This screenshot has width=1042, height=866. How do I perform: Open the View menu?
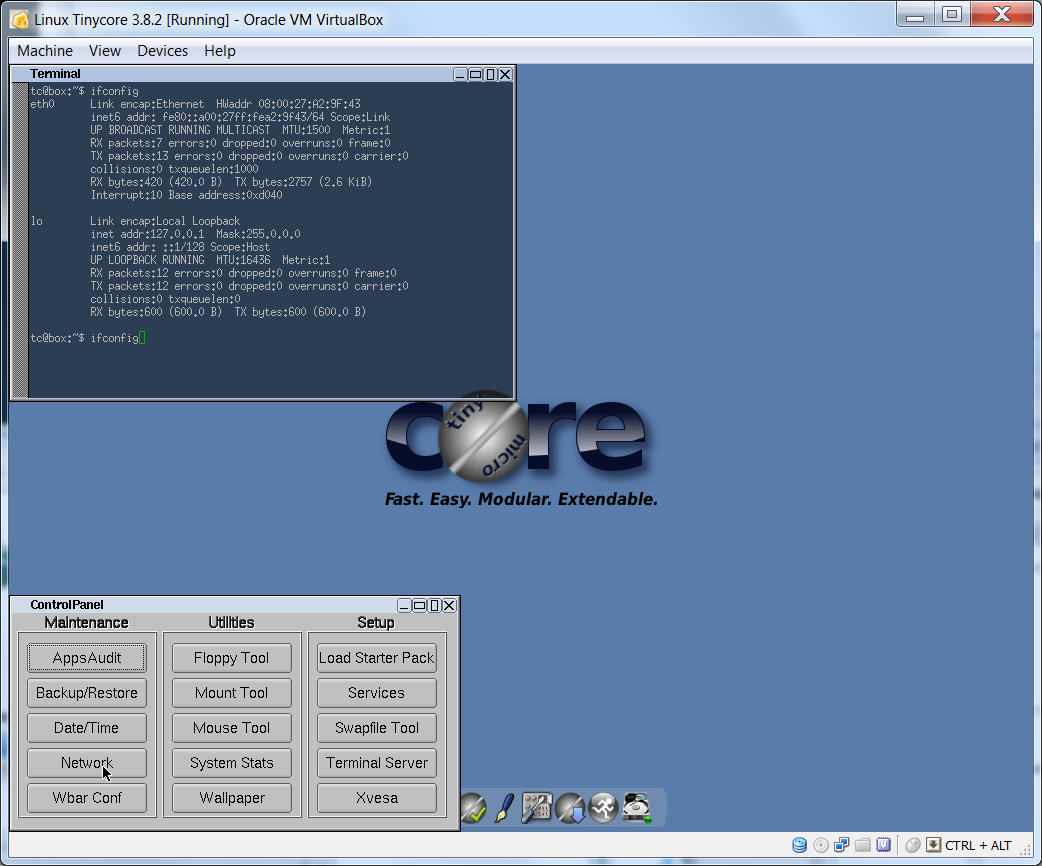[105, 51]
